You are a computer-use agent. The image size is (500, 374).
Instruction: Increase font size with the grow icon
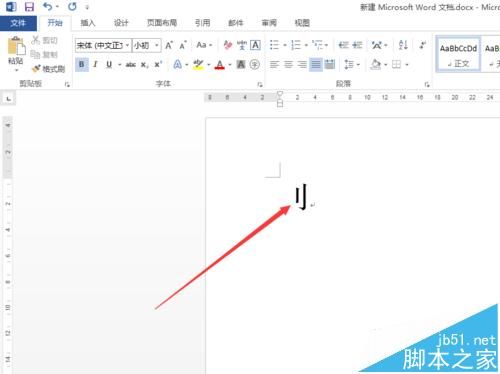pyautogui.click(x=169, y=45)
